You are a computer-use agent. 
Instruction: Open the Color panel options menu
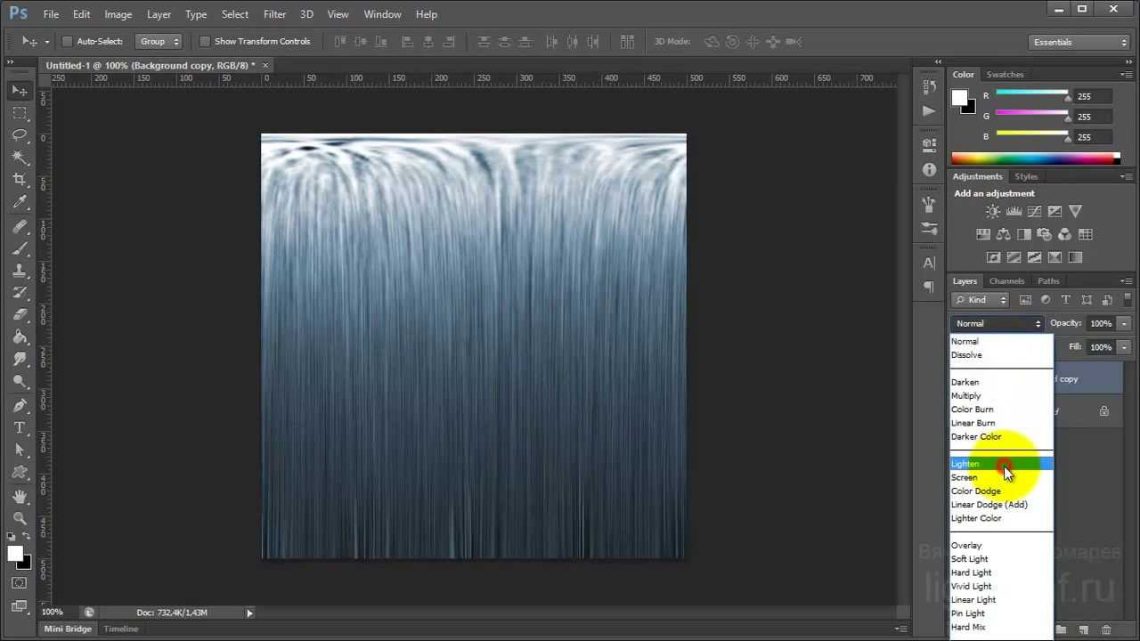click(x=1126, y=75)
